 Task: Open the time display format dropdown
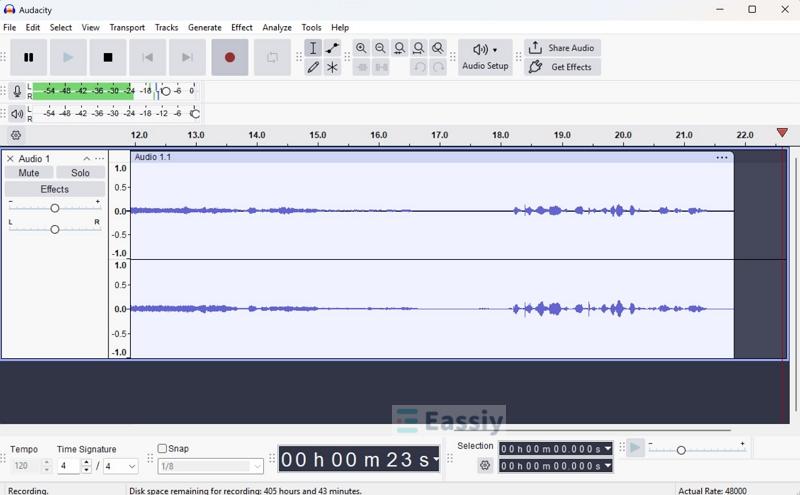436,459
